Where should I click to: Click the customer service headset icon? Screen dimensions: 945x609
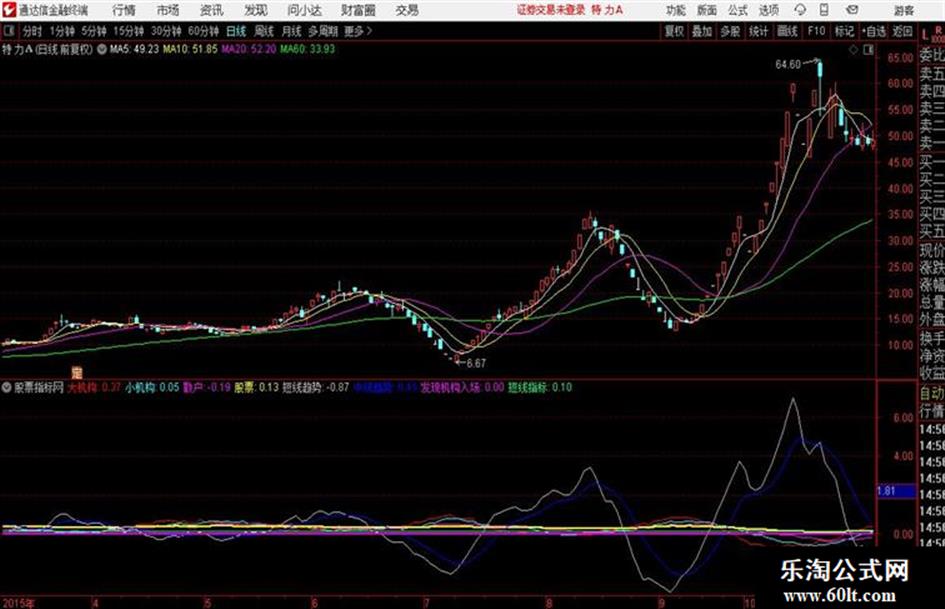(x=800, y=10)
